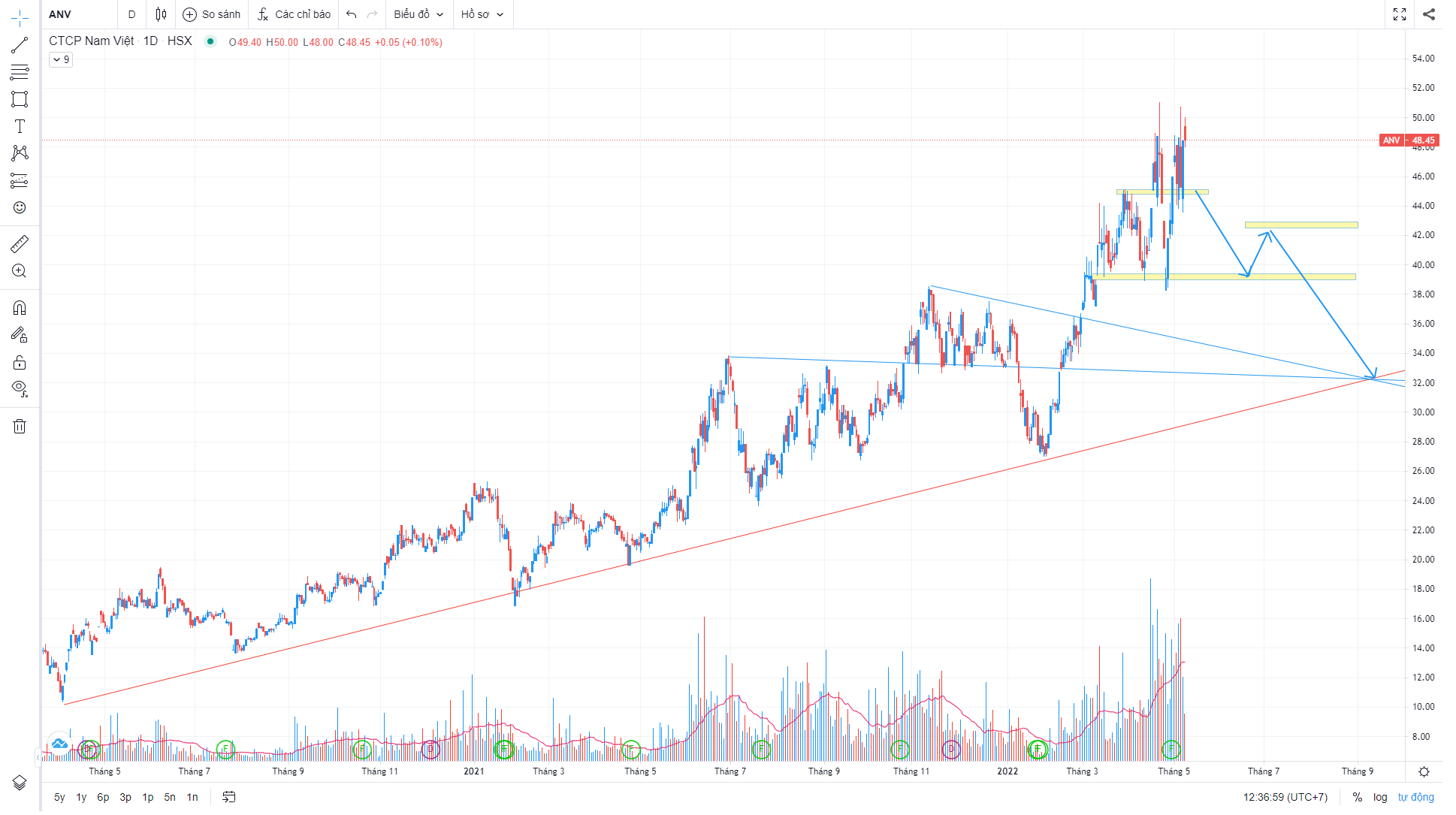Screen dimensions: 1456x815
Task: Select the 1y time range
Action: point(81,797)
